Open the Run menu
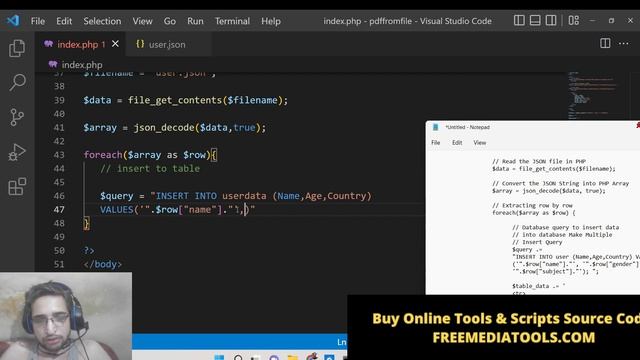The height and width of the screenshot is (360, 640). tap(196, 21)
